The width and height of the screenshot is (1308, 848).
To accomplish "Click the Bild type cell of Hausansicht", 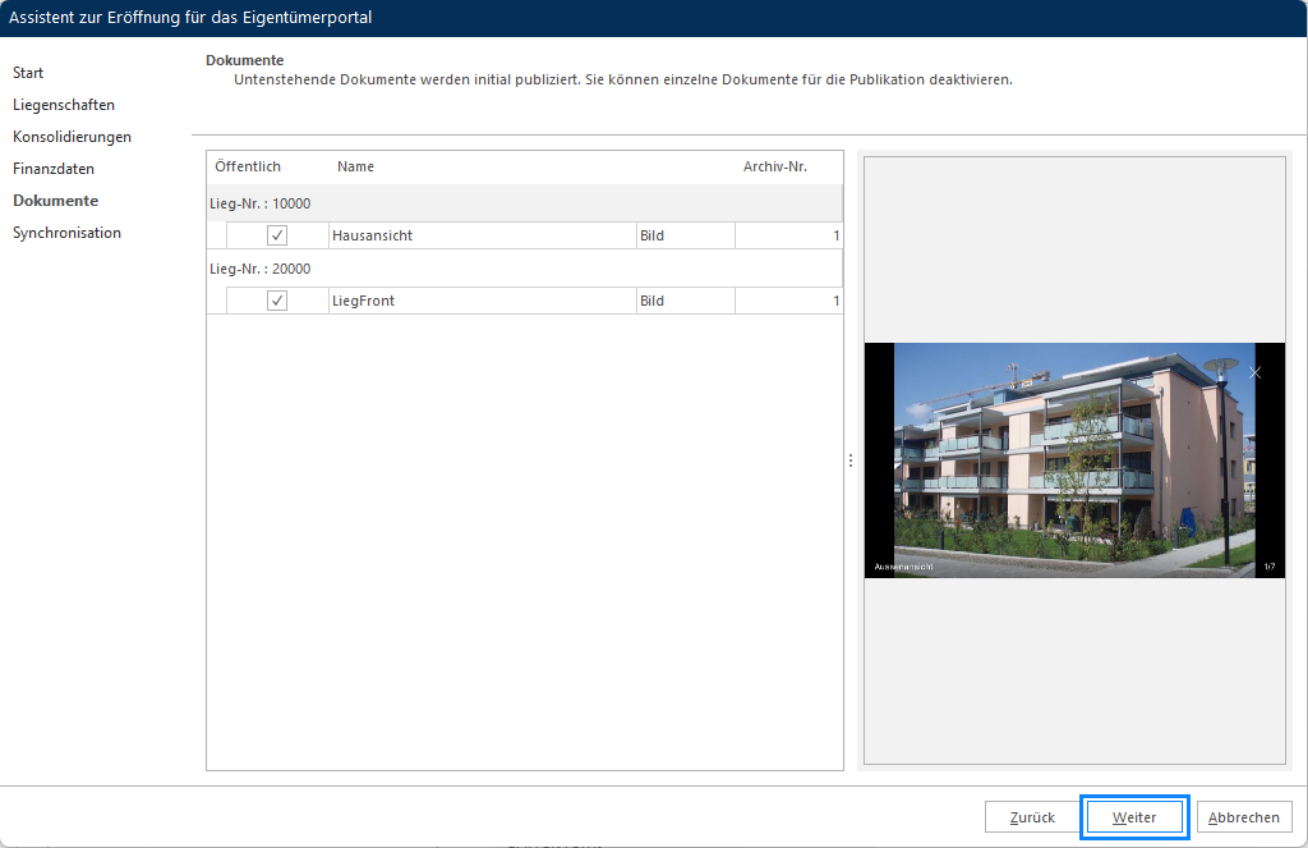I will click(x=686, y=236).
